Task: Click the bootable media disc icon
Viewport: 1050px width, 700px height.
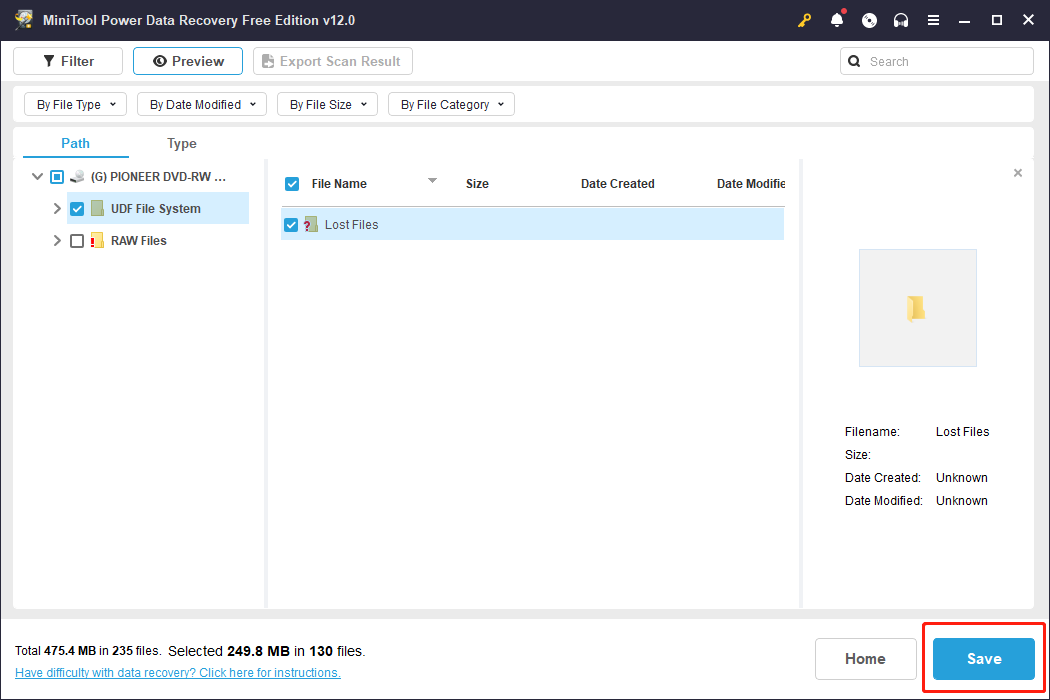Action: tap(869, 20)
